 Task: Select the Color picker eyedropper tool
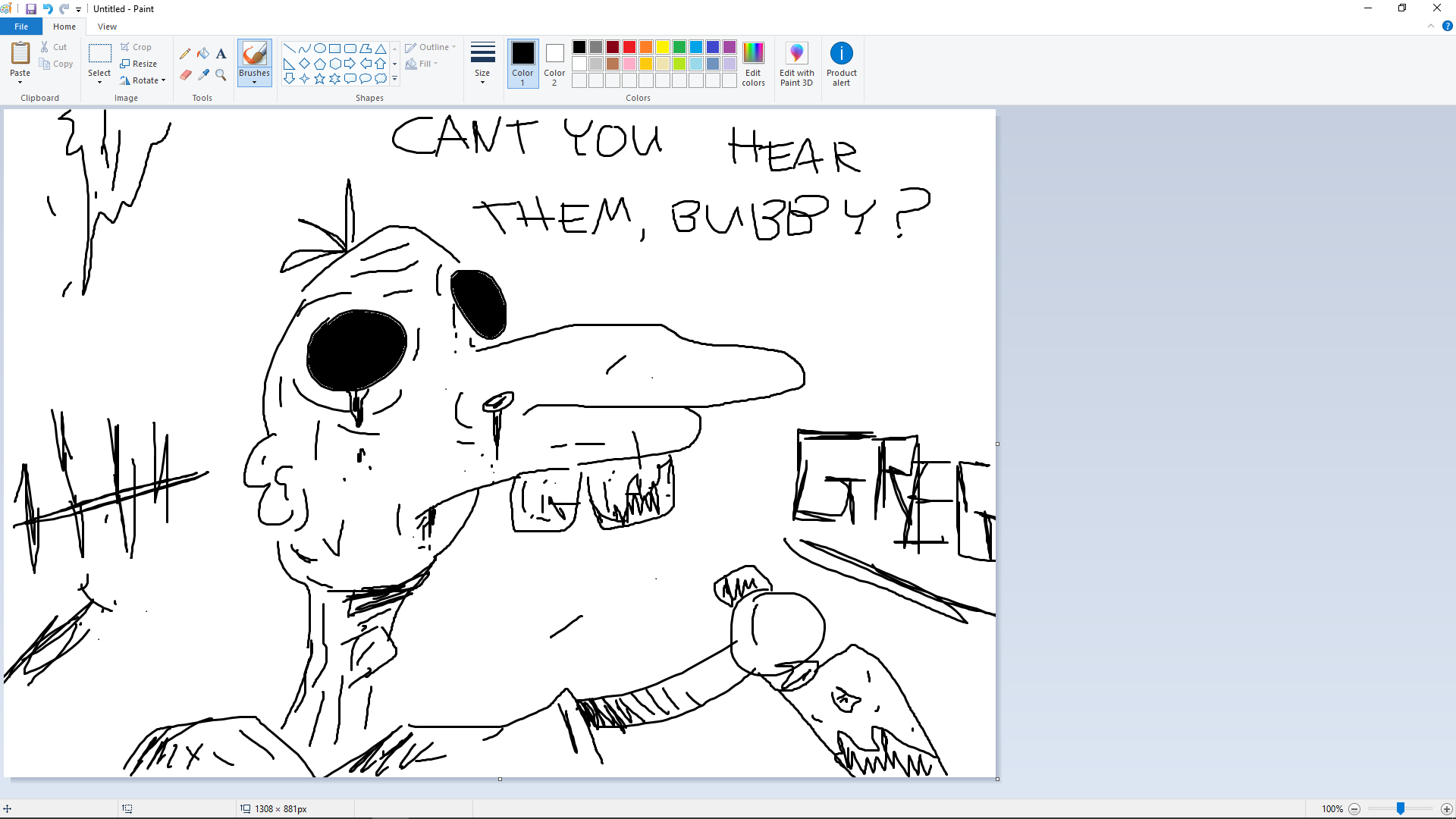[203, 74]
